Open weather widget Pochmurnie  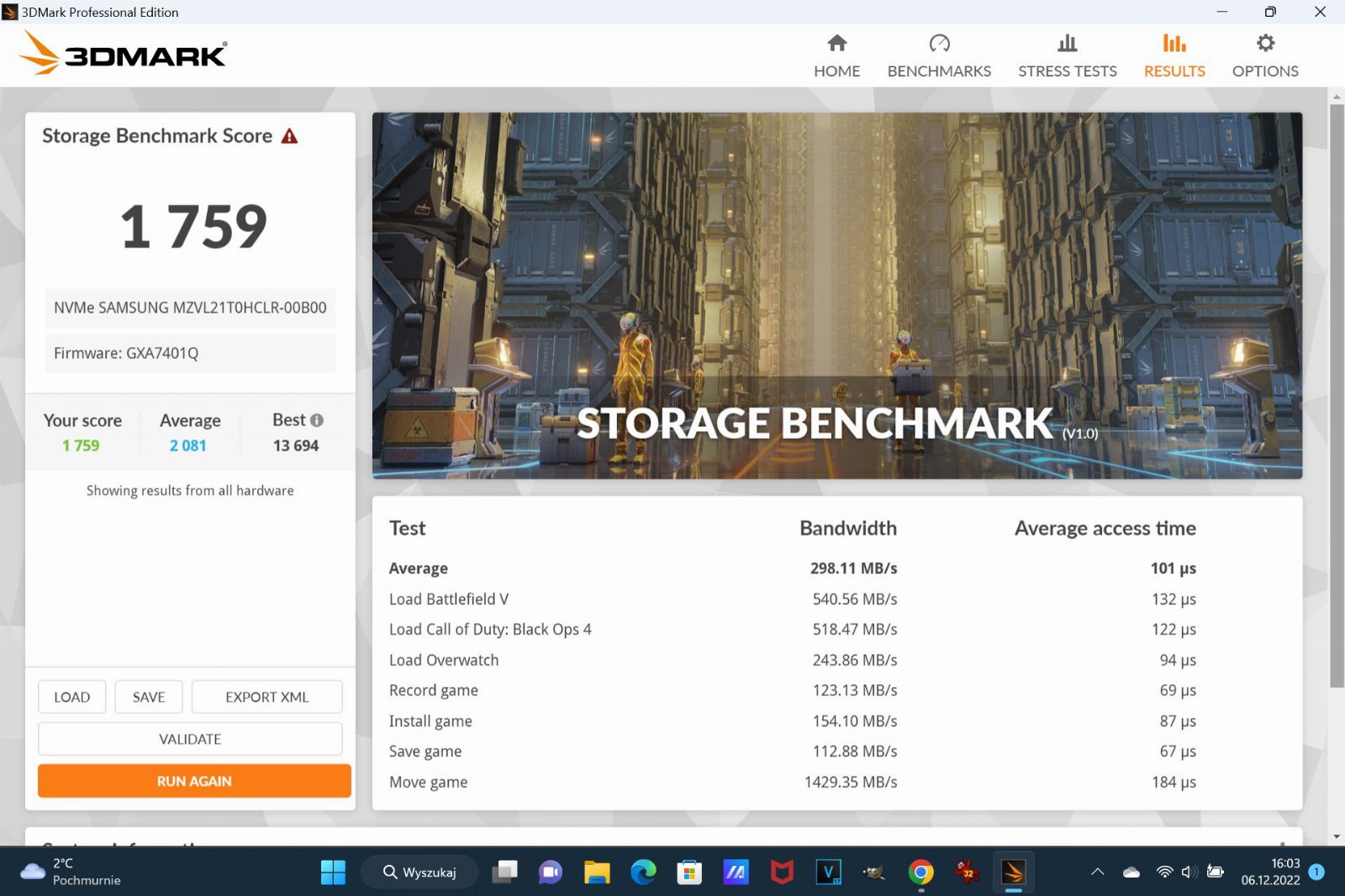click(x=71, y=872)
